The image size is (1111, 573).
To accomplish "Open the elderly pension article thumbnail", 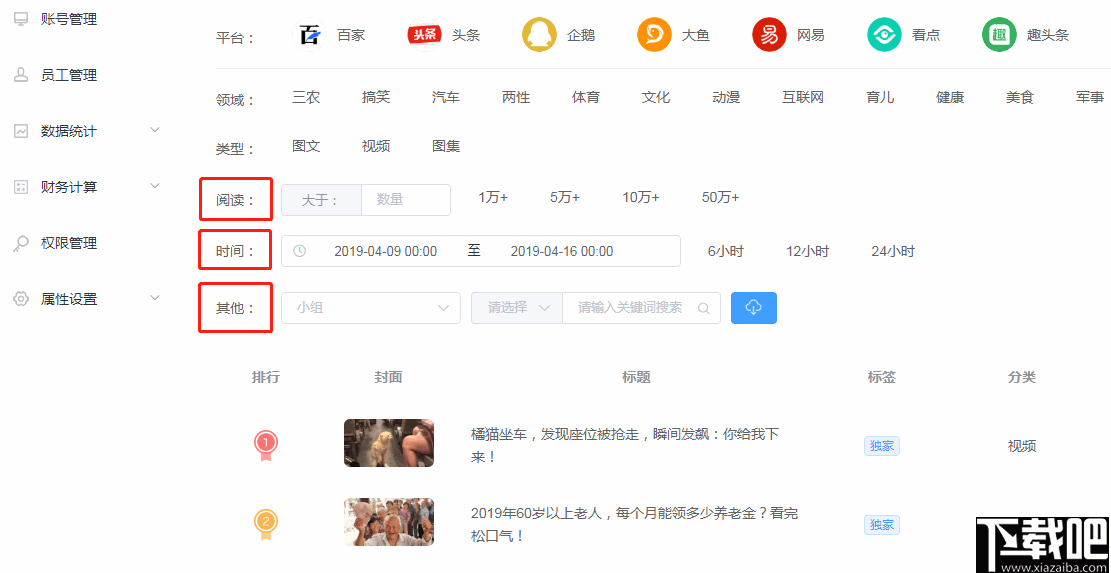I will point(389,522).
